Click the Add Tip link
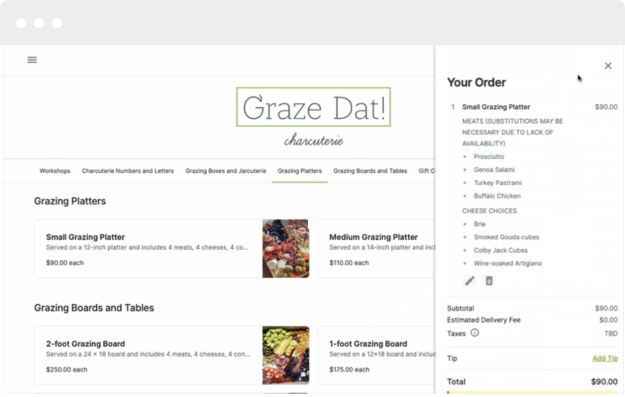Screen dimensions: 625x397 (605, 358)
